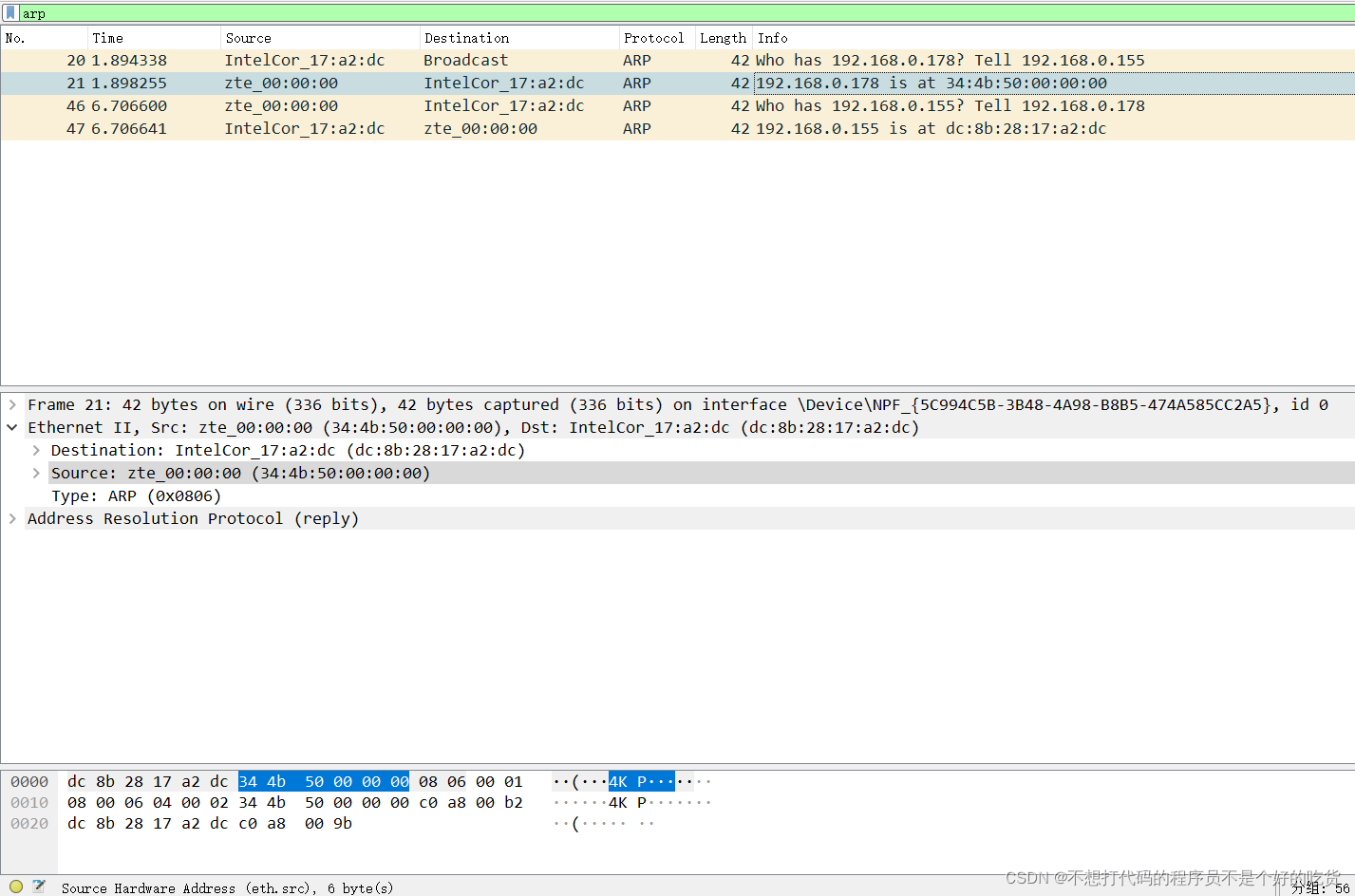Click highlighted ASCII '4K P' in first hex row
1355x896 pixels.
click(642, 781)
